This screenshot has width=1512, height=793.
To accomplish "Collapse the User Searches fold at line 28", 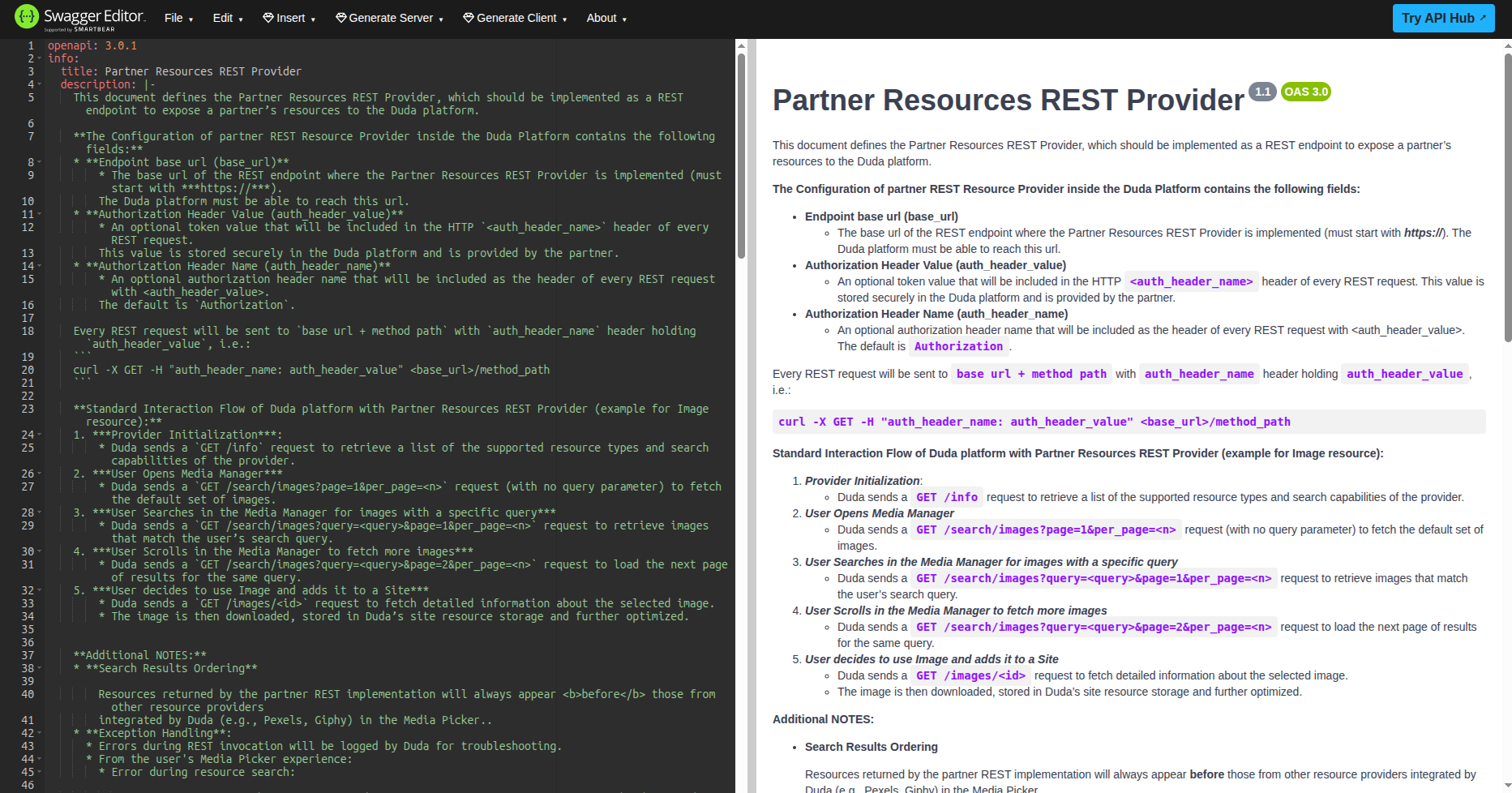I will point(39,513).
